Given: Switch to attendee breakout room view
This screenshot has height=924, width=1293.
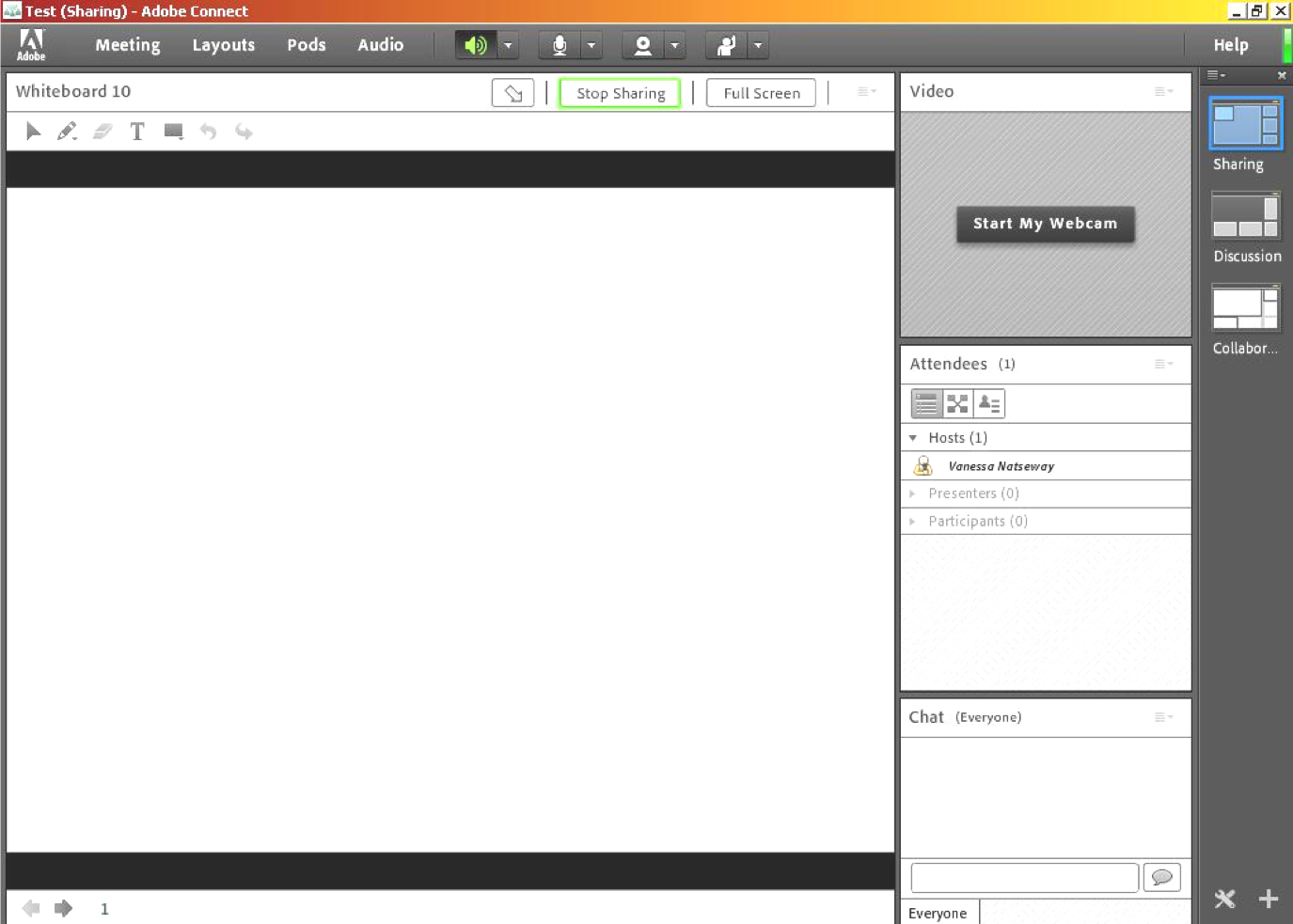Looking at the screenshot, I should pyautogui.click(x=957, y=403).
